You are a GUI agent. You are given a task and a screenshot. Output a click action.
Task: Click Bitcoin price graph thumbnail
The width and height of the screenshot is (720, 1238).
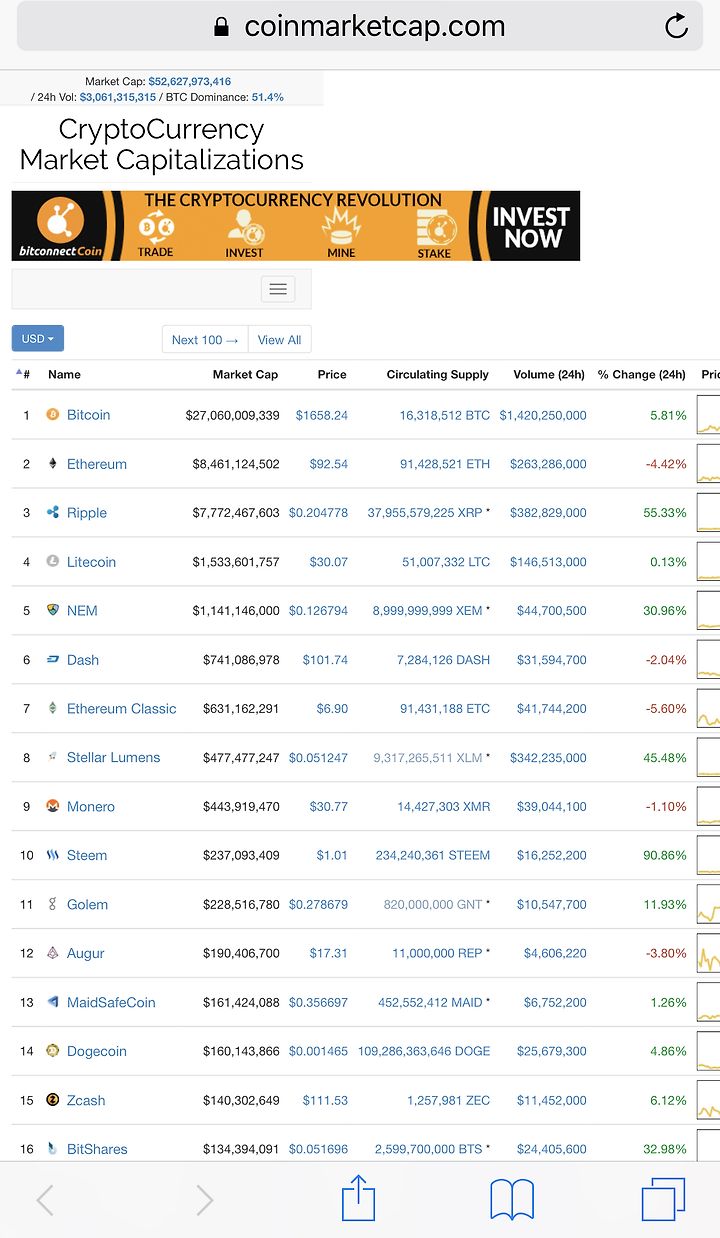[x=708, y=414]
